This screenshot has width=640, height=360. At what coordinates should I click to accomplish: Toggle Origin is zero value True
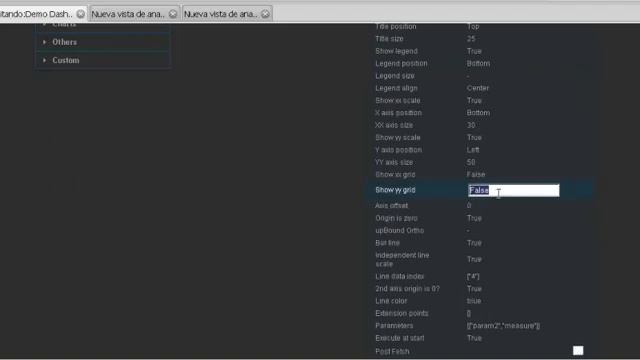(x=474, y=218)
